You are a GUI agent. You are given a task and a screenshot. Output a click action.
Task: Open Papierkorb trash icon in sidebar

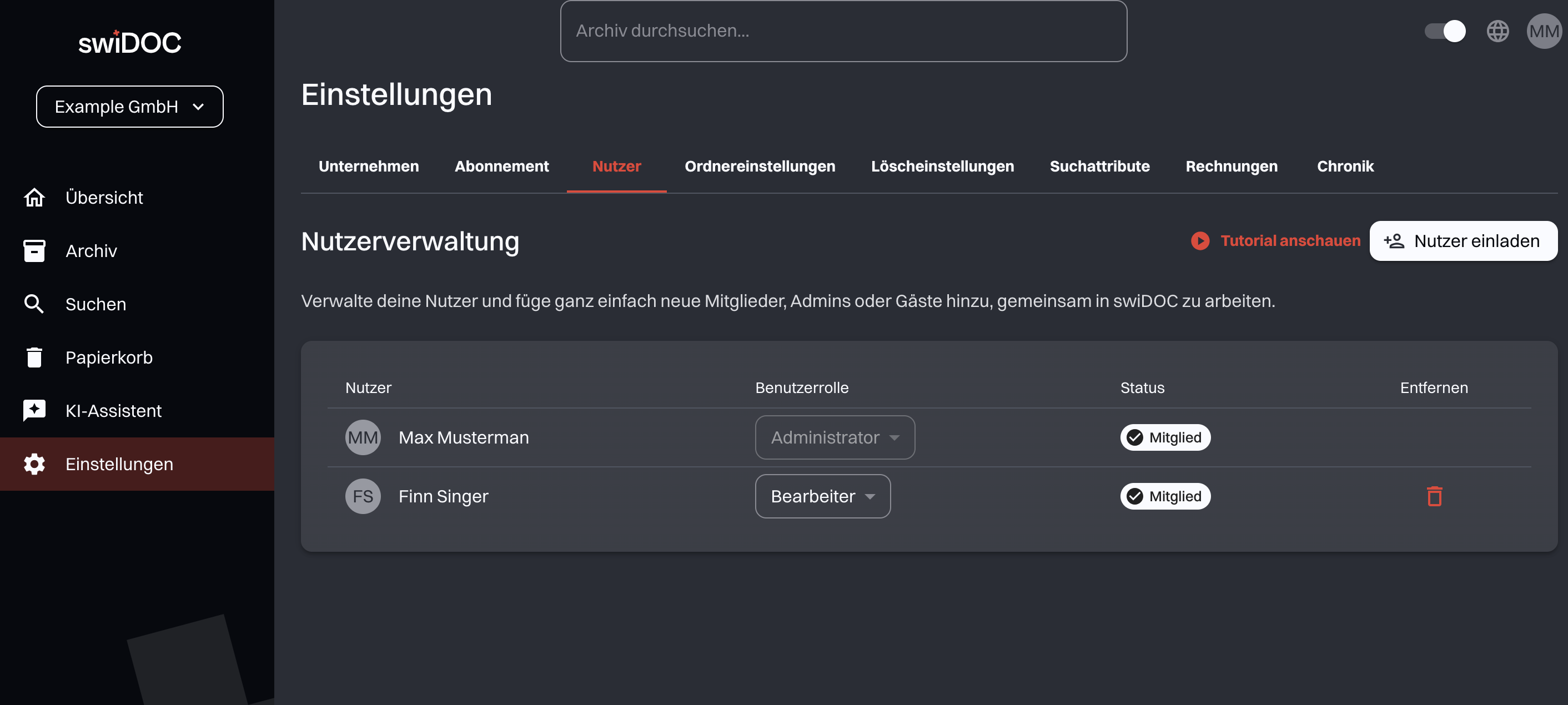point(34,357)
